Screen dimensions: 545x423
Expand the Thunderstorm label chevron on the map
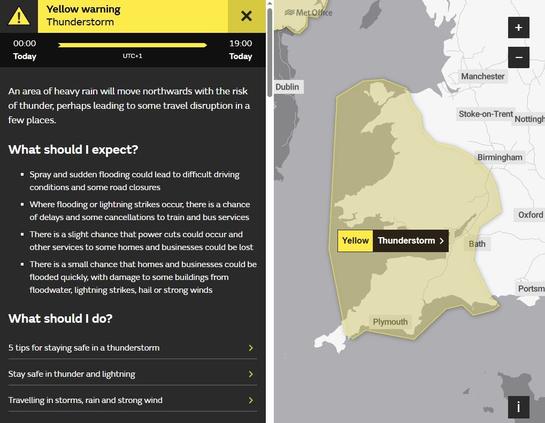[x=442, y=241]
